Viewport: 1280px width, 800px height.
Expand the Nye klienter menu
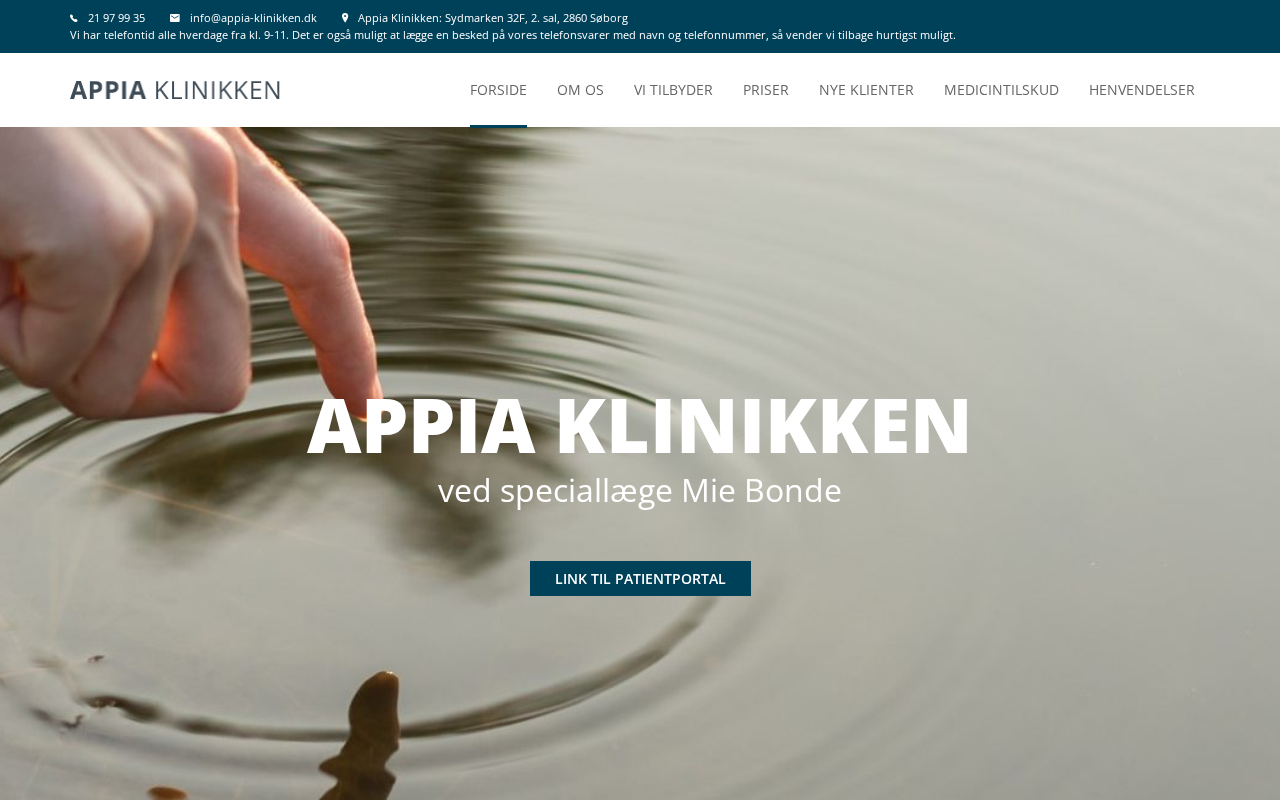tap(866, 90)
